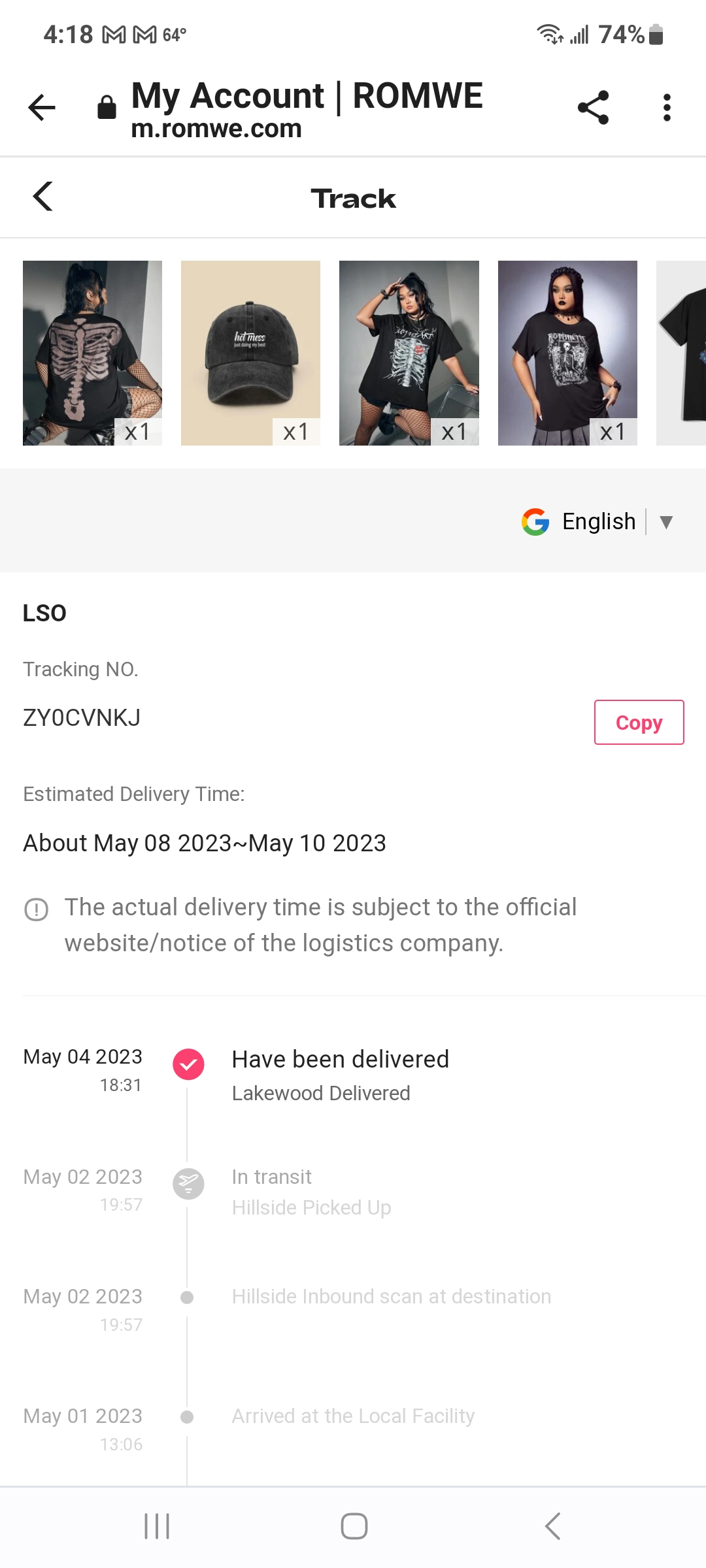Open the three-dot browser menu
The height and width of the screenshot is (1568, 706).
click(x=667, y=108)
